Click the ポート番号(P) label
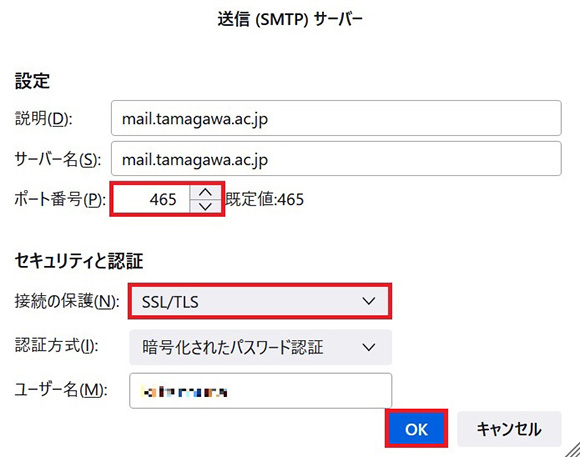The width and height of the screenshot is (580, 457). point(60,199)
